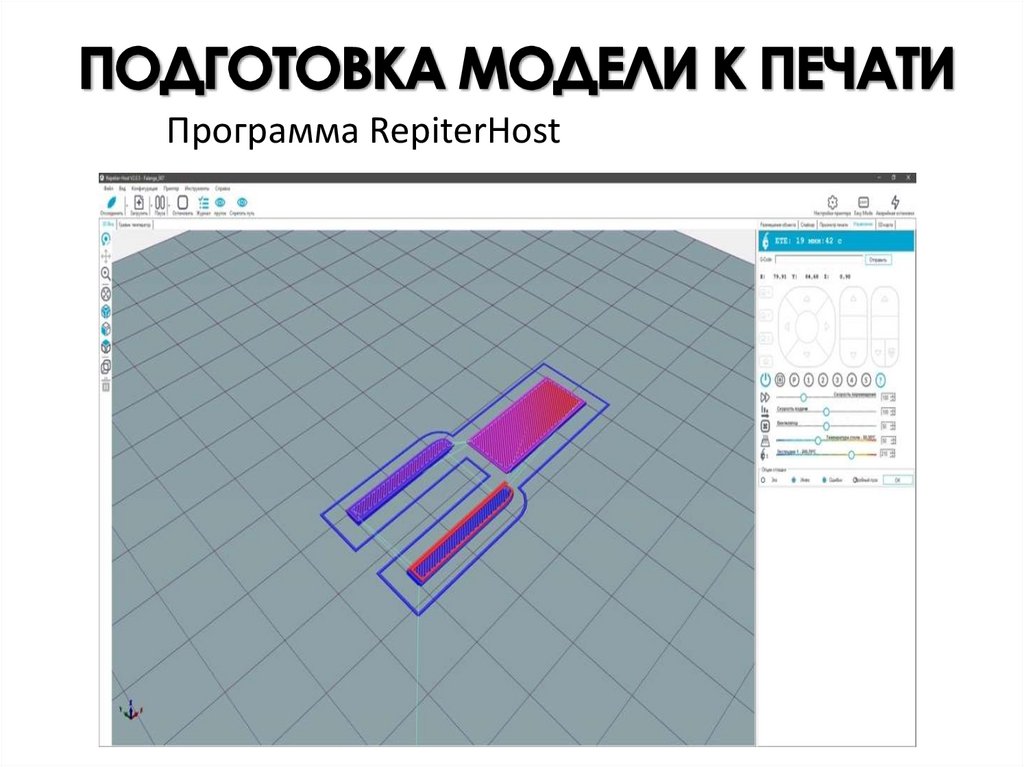This screenshot has height=767, width=1024.
Task: Click the Connect (Отсоединить) toolbar icon
Action: click(x=112, y=203)
